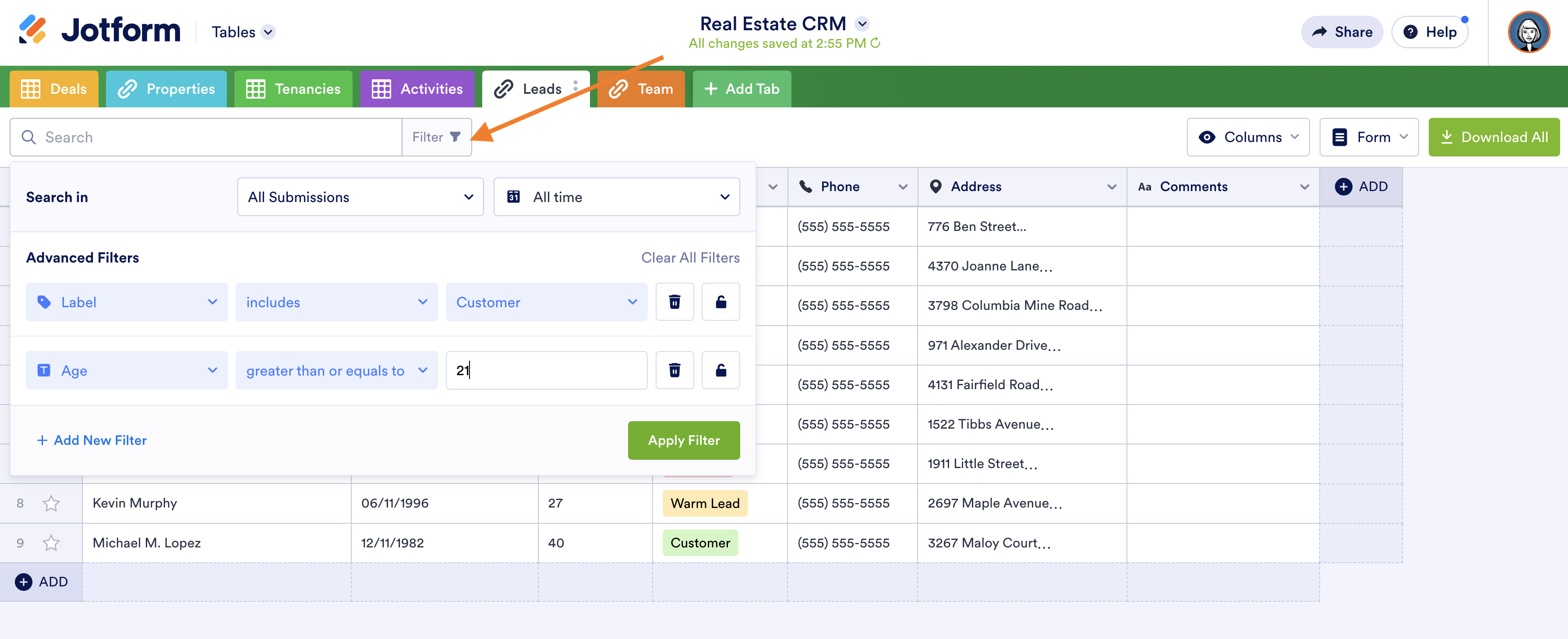Delete the Age filter row

(x=674, y=370)
